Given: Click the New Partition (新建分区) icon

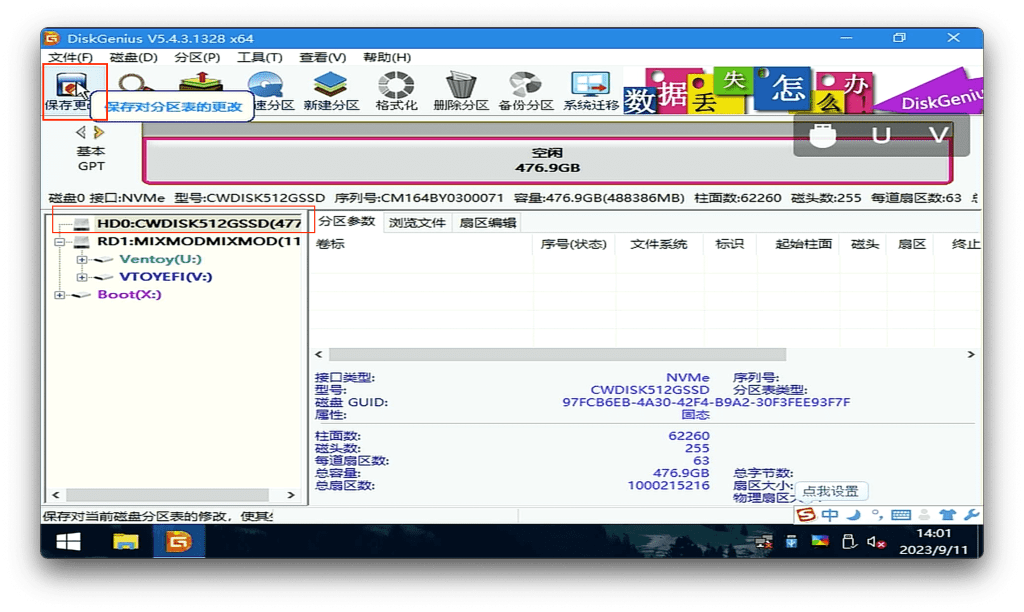Looking at the screenshot, I should tap(331, 90).
